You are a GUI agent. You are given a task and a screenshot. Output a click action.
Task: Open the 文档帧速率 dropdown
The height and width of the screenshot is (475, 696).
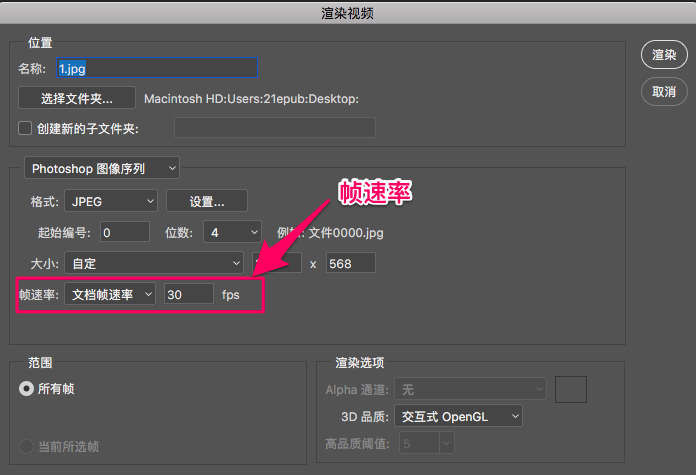[x=111, y=294]
